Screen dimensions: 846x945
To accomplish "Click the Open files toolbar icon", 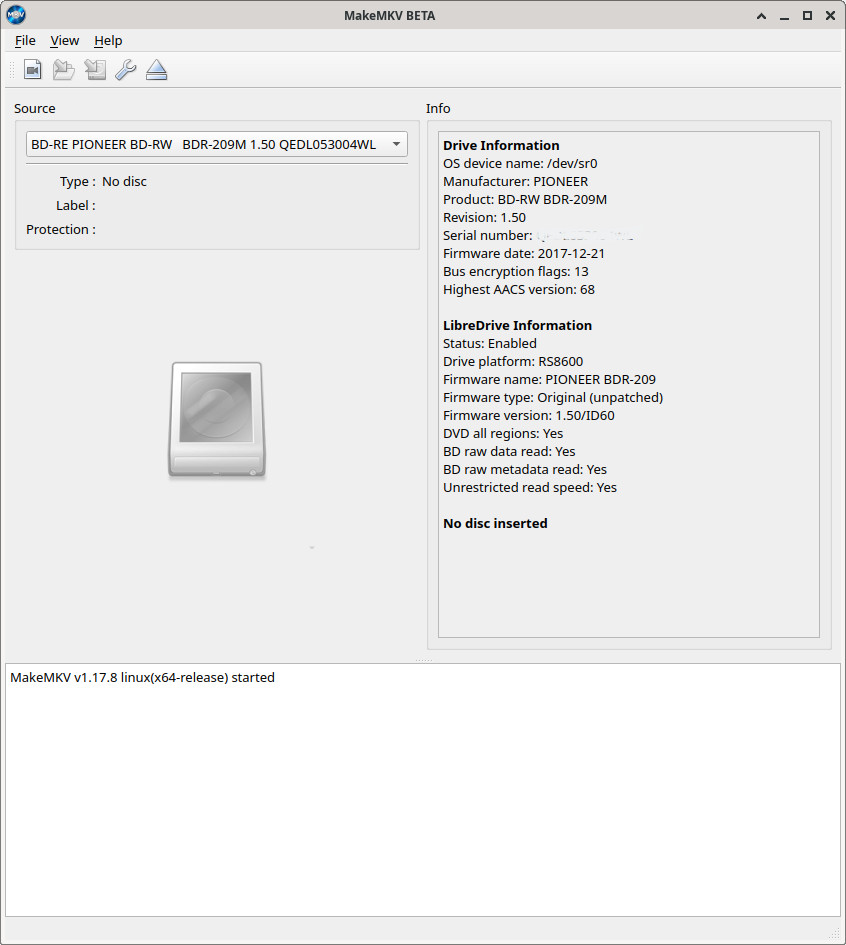I will tap(33, 70).
